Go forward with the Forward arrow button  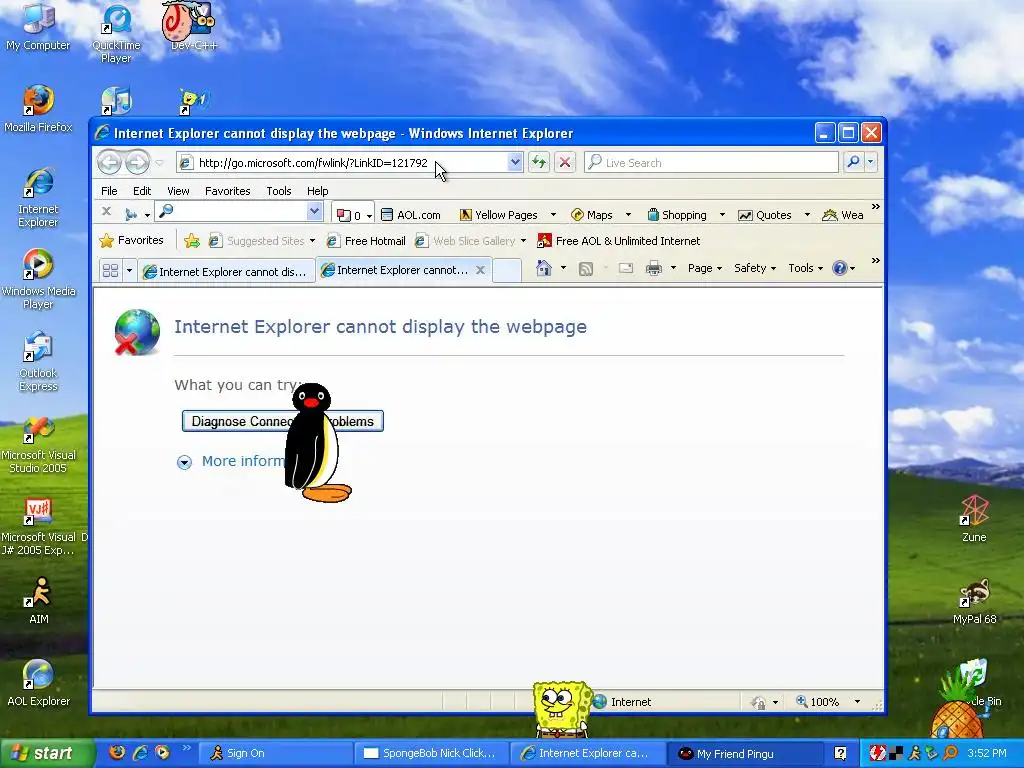(137, 162)
